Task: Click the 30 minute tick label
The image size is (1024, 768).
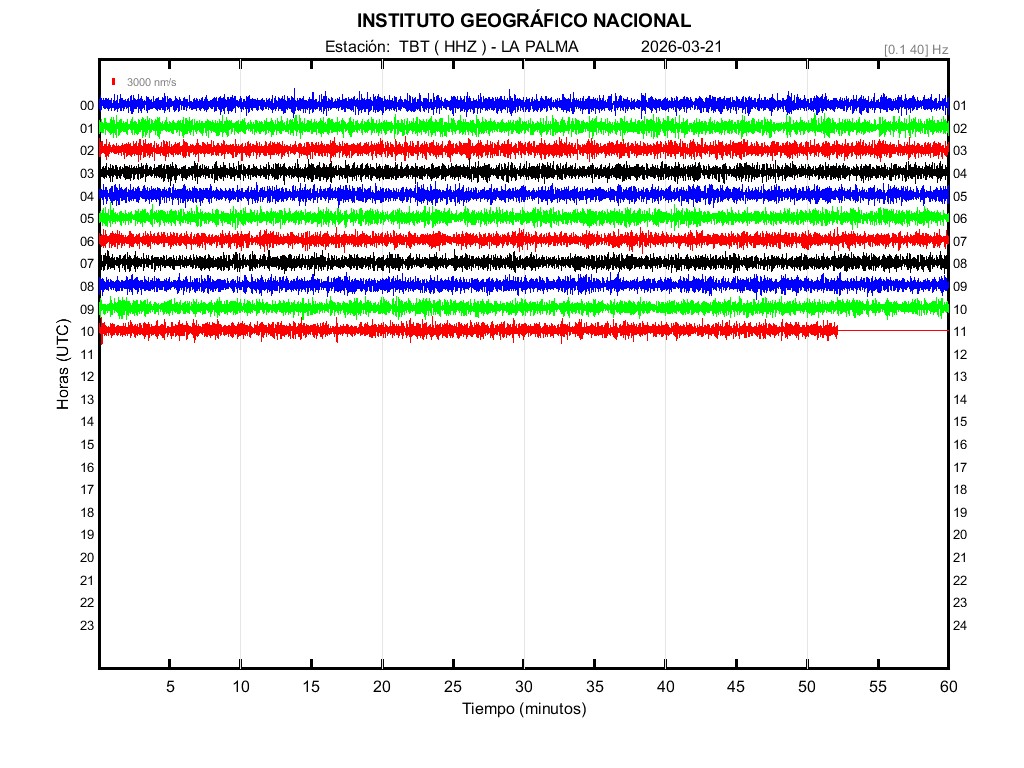Action: pyautogui.click(x=523, y=687)
